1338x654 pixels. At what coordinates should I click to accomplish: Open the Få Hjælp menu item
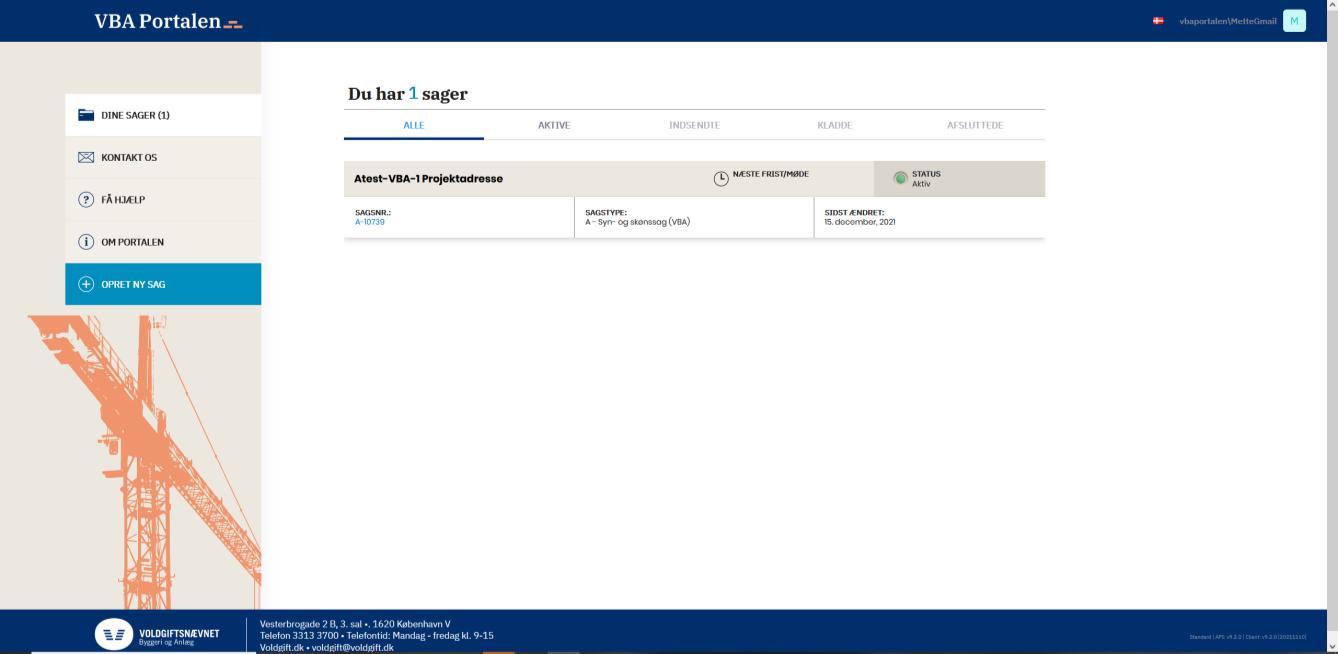(163, 200)
